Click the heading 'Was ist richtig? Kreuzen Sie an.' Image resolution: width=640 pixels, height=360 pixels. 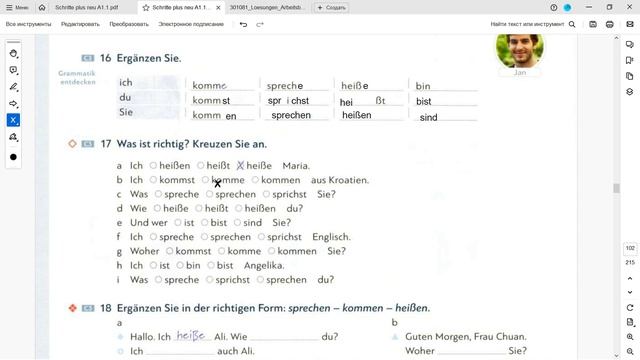pyautogui.click(x=192, y=144)
